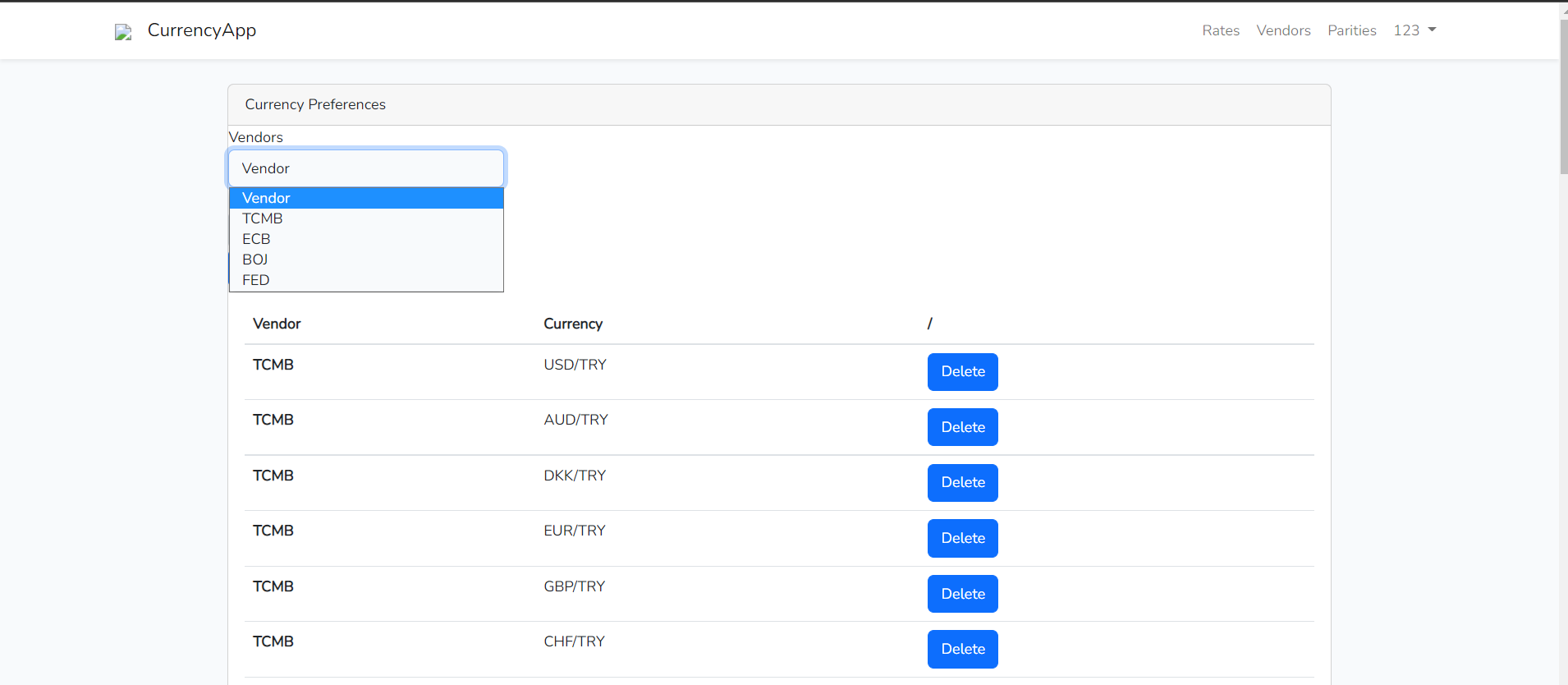
Task: Click the CurrencyApp logo image
Action: [x=123, y=32]
